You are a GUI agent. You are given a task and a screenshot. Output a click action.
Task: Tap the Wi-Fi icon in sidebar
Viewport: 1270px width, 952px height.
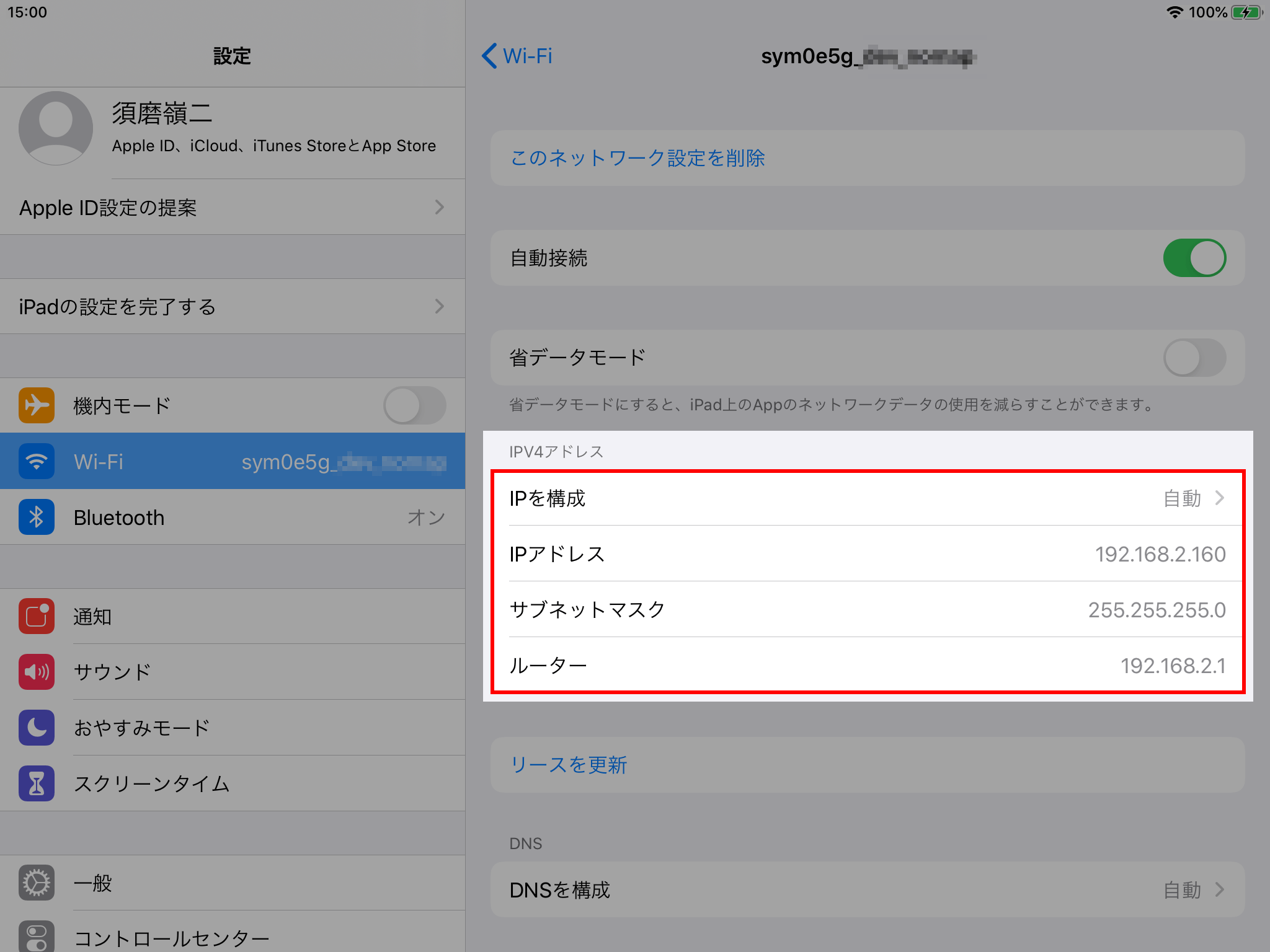click(37, 461)
